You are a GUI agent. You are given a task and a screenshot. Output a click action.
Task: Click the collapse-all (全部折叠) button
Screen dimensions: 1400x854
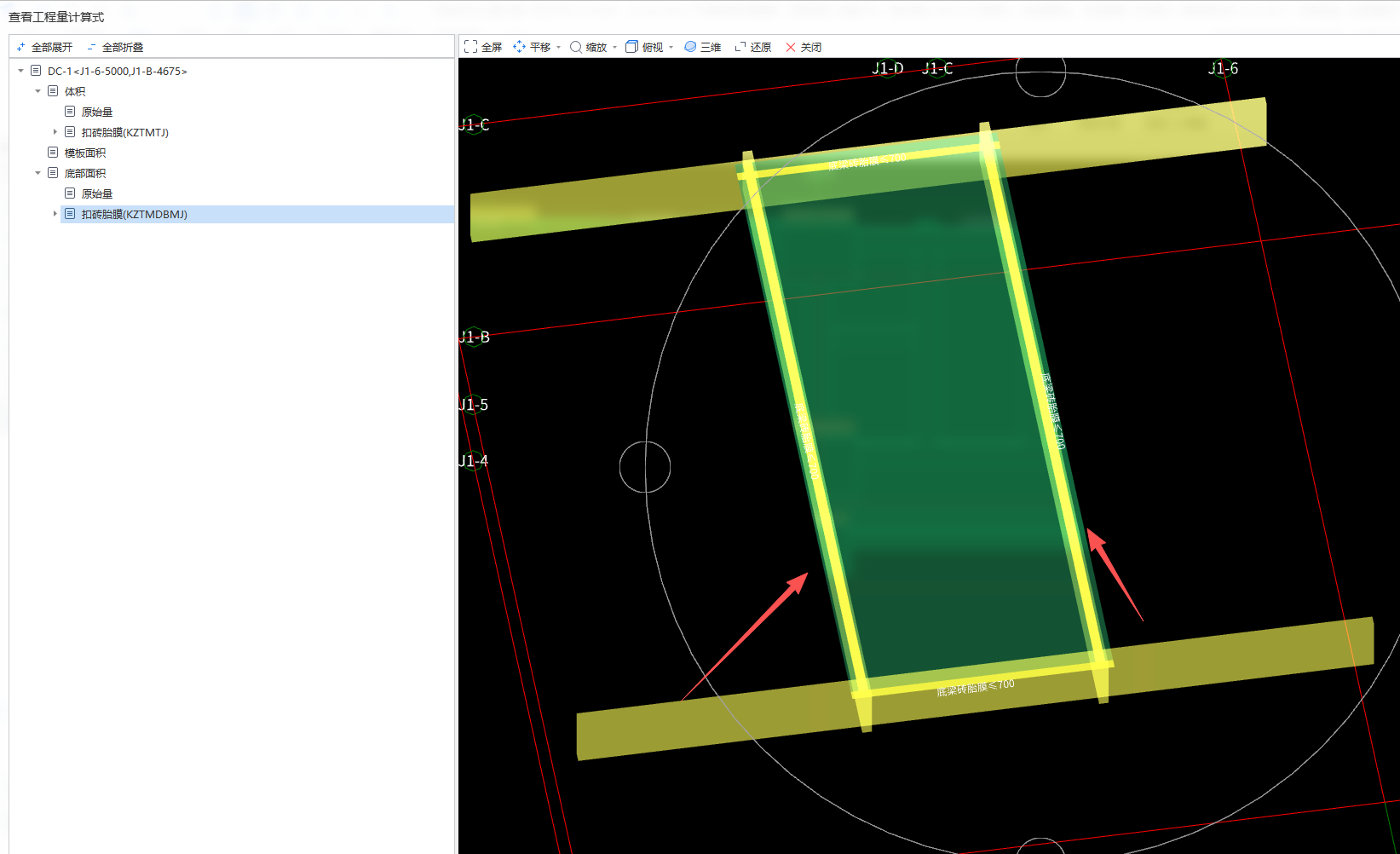click(x=115, y=47)
